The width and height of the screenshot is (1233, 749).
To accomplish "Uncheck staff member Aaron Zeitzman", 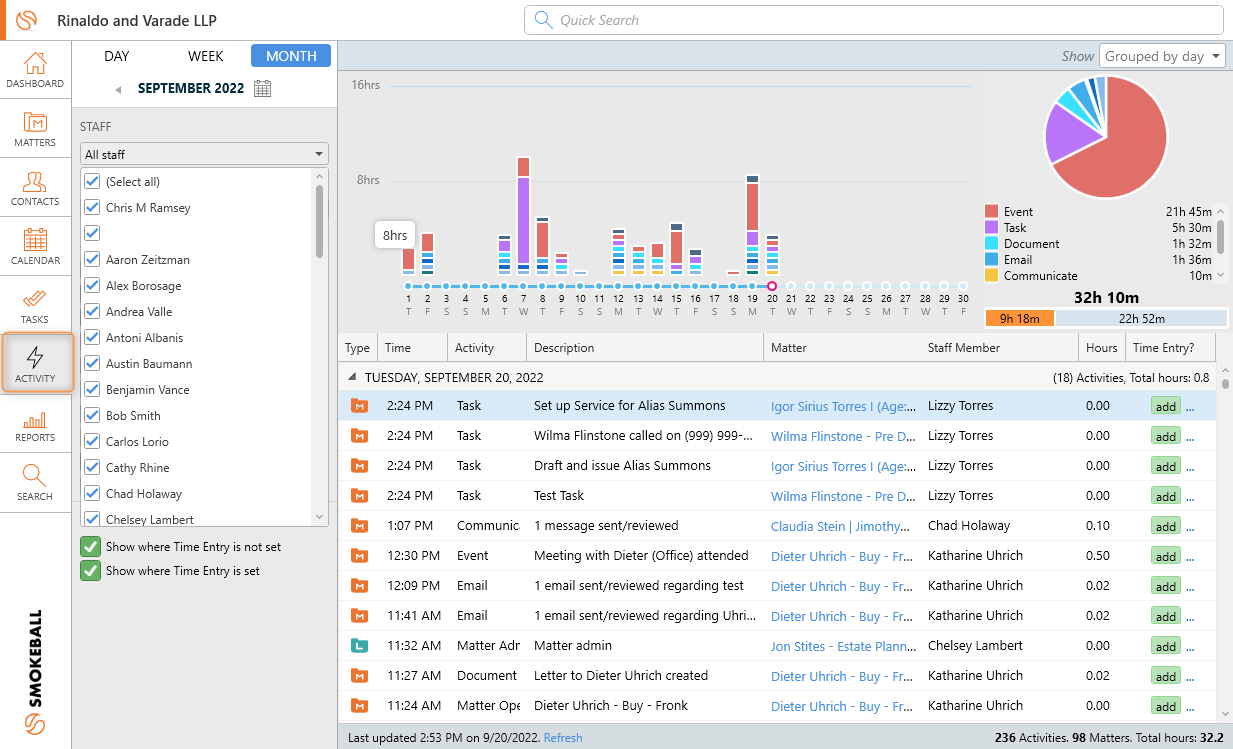I will point(93,259).
